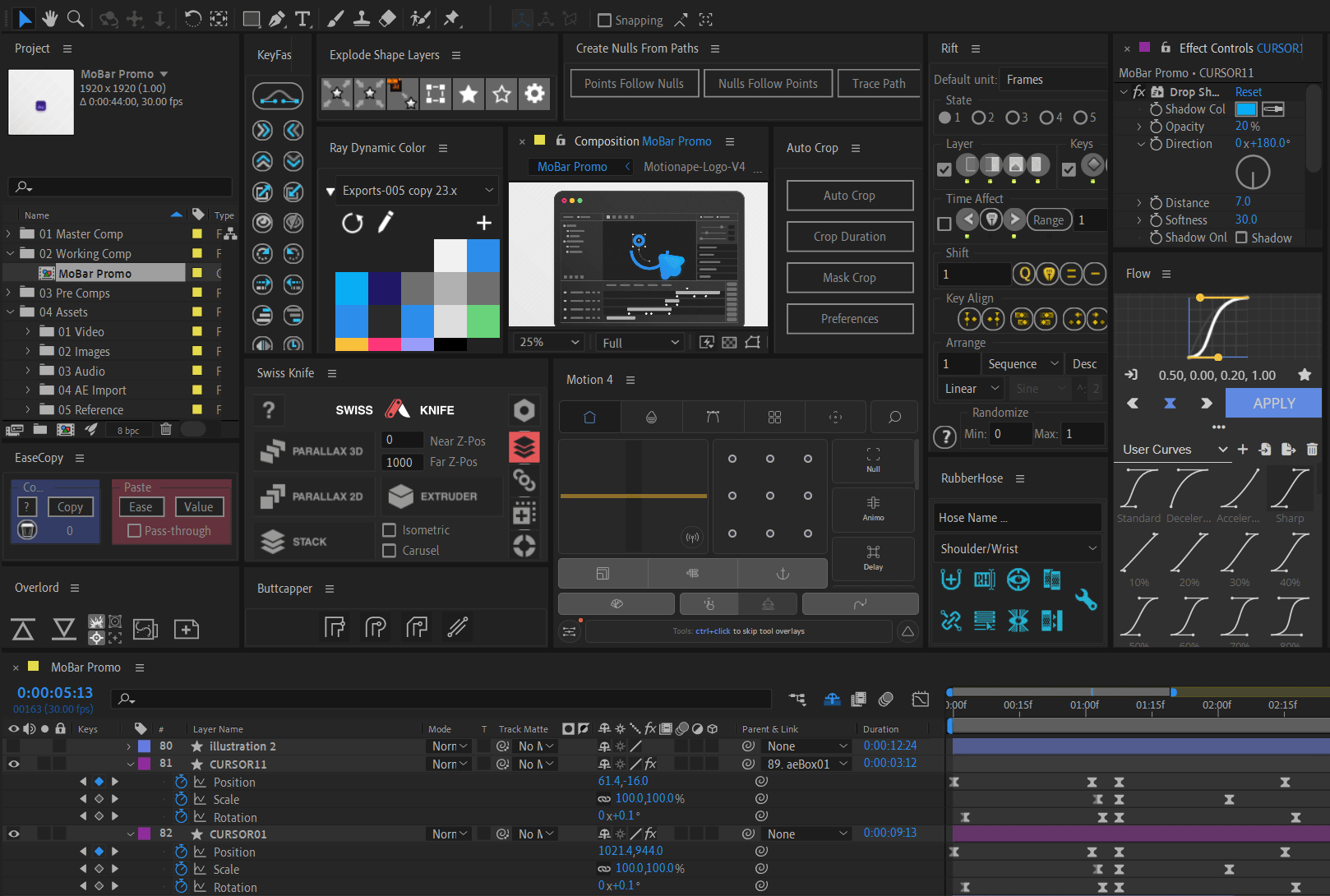Click the Auto Crop button

(x=849, y=196)
